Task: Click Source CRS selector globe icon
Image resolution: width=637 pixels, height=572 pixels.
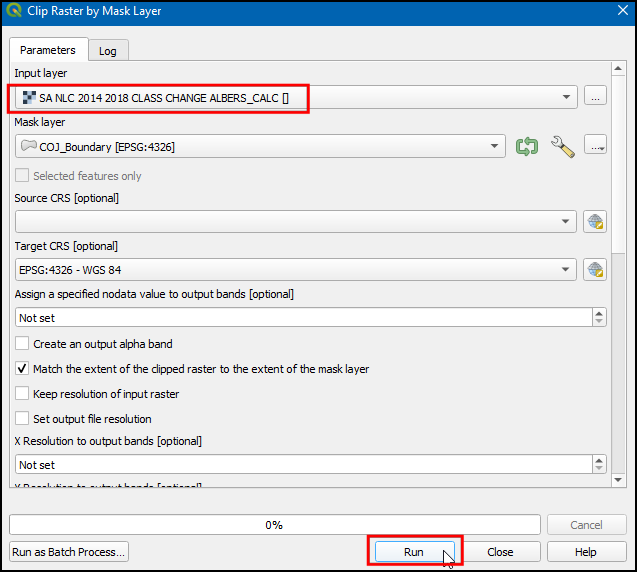Action: tap(596, 220)
